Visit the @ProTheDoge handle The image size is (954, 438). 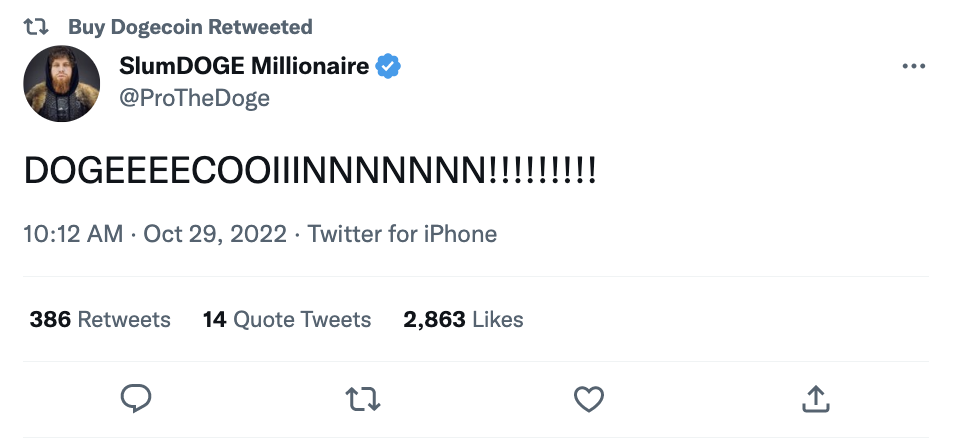click(x=194, y=98)
